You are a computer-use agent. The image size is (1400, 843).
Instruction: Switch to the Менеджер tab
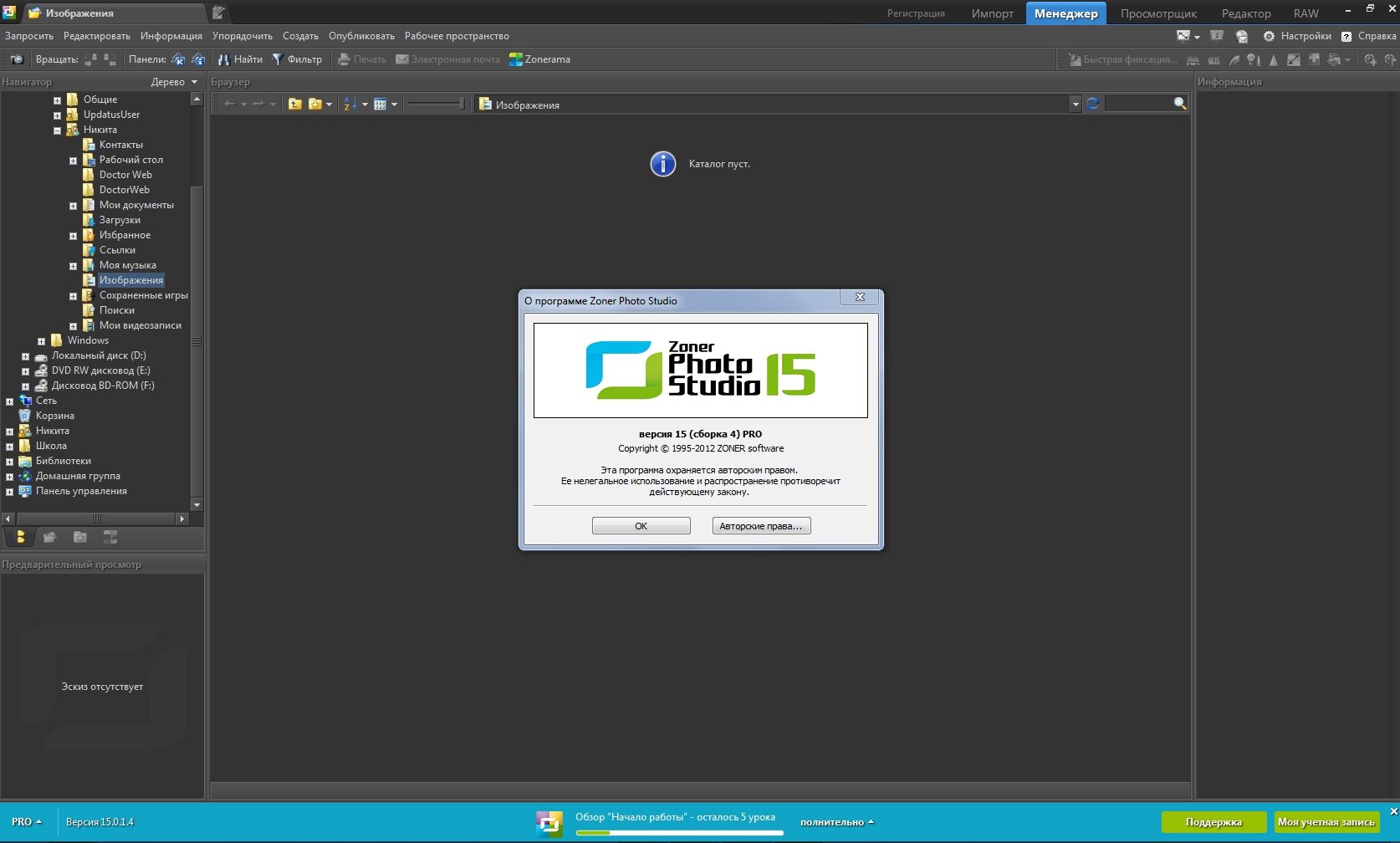point(1065,13)
